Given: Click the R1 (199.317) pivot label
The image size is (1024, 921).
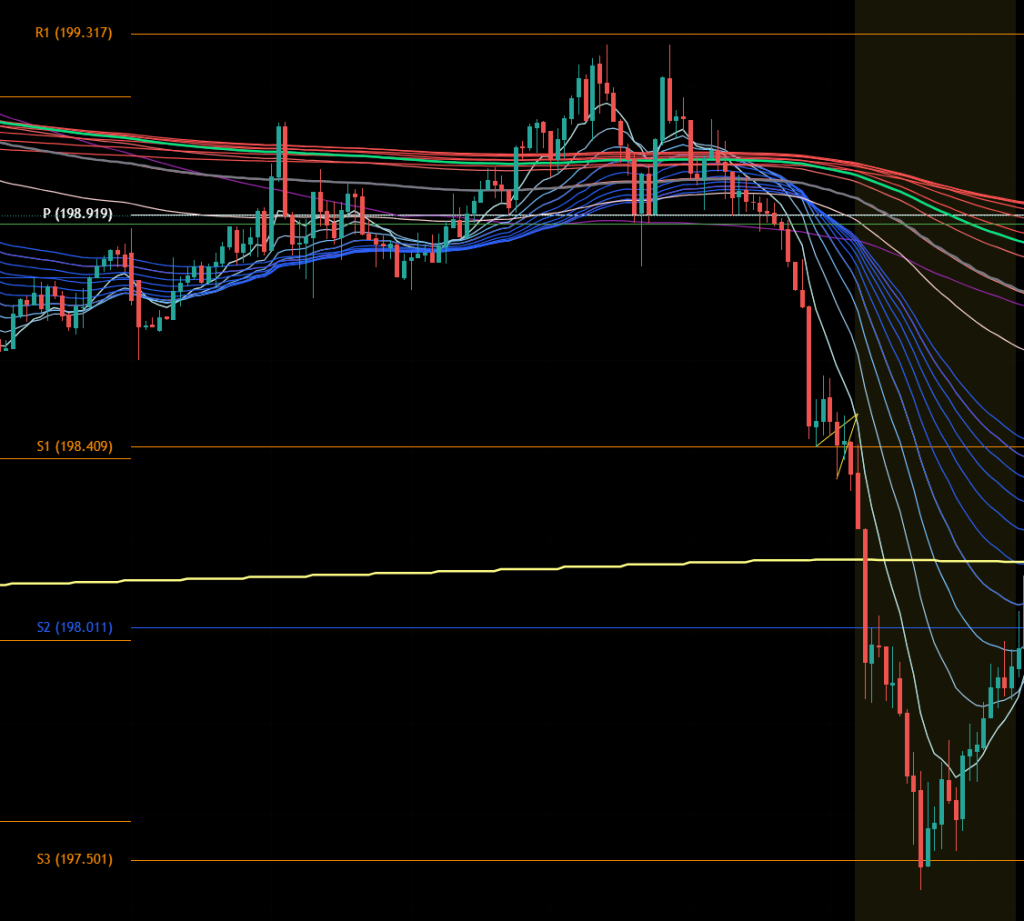Looking at the screenshot, I should click(x=74, y=33).
